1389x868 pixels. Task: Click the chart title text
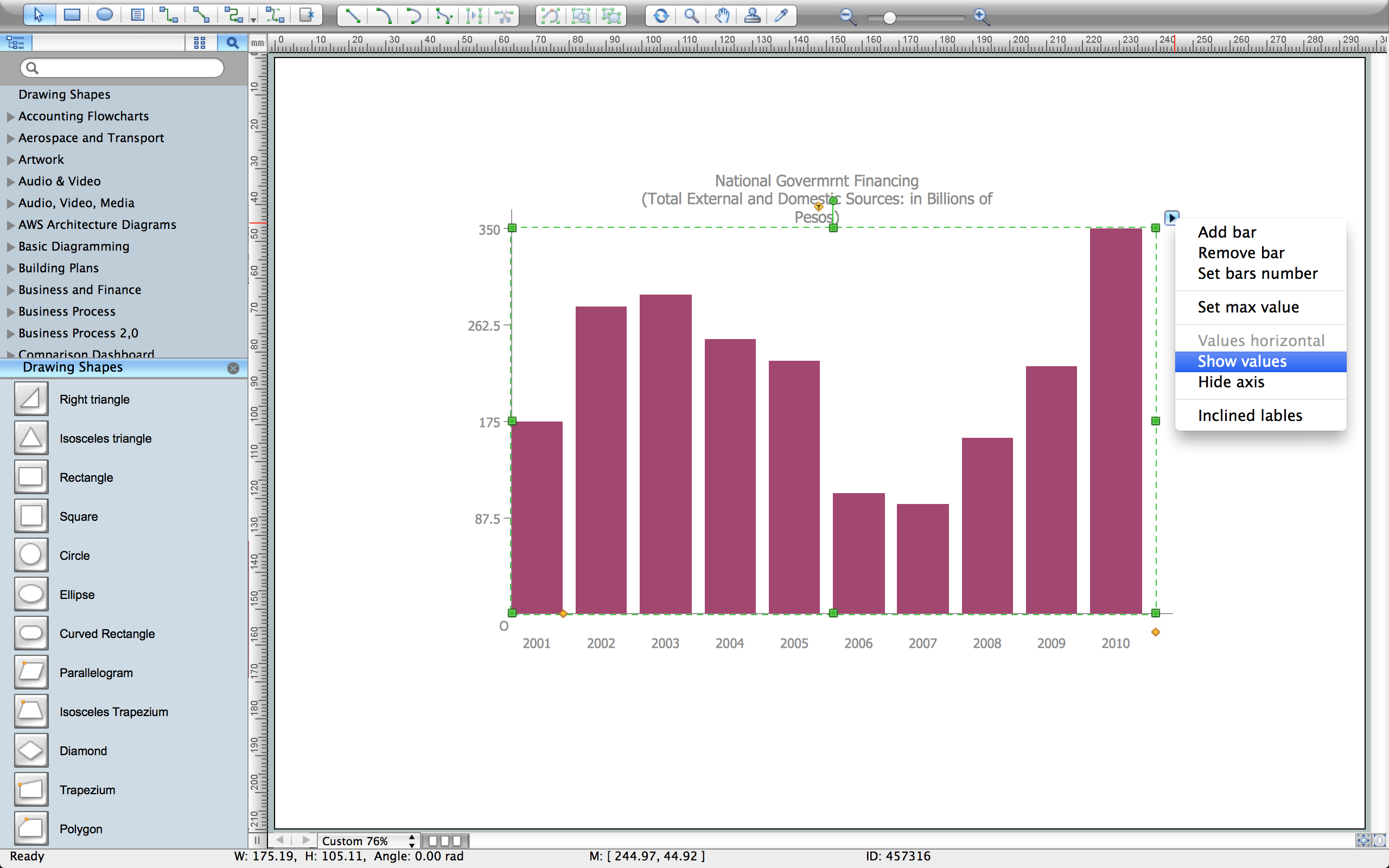(816, 199)
